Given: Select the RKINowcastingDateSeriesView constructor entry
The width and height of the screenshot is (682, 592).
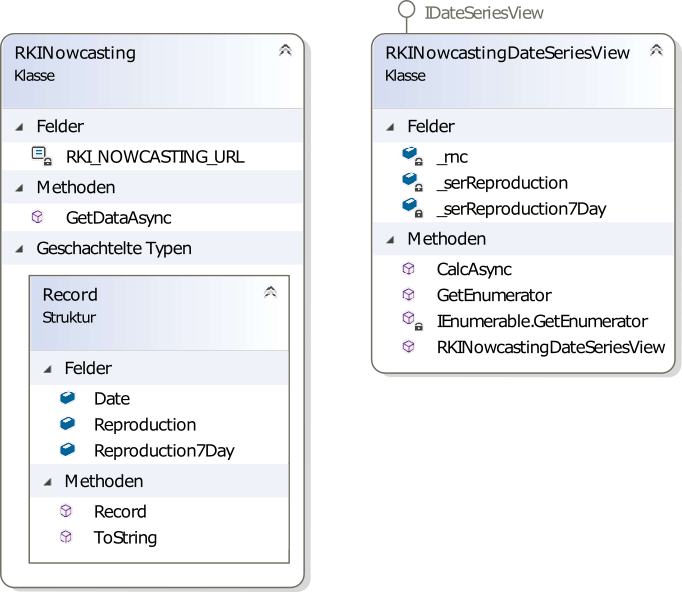Looking at the screenshot, I should (551, 348).
